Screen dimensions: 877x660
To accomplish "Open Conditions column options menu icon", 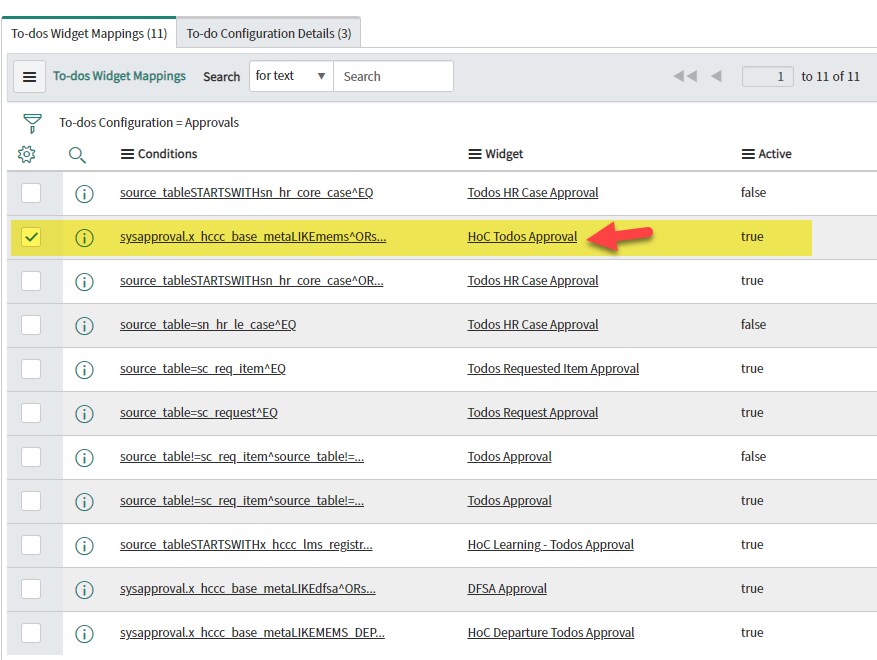I will pyautogui.click(x=128, y=154).
